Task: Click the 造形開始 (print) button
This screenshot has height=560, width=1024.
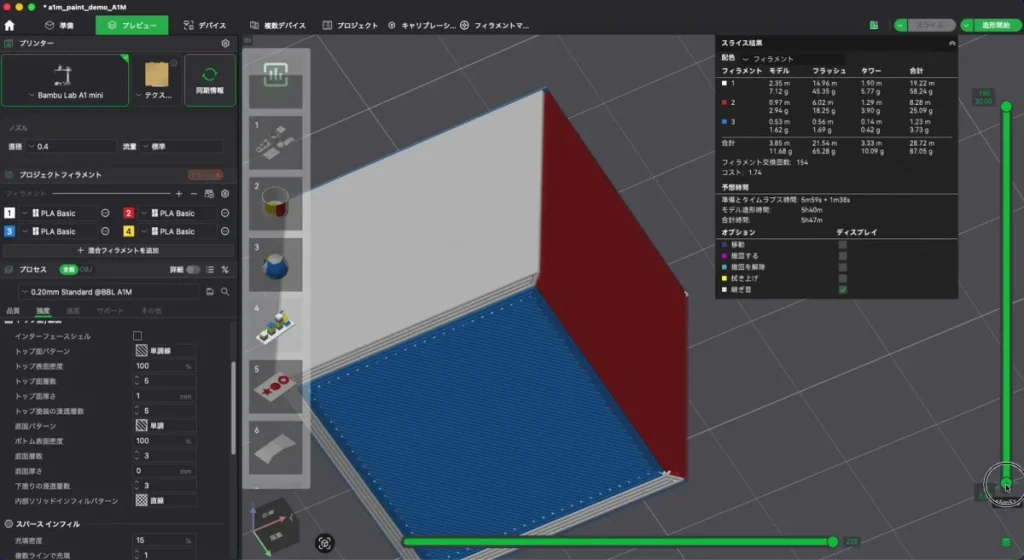Action: point(995,25)
